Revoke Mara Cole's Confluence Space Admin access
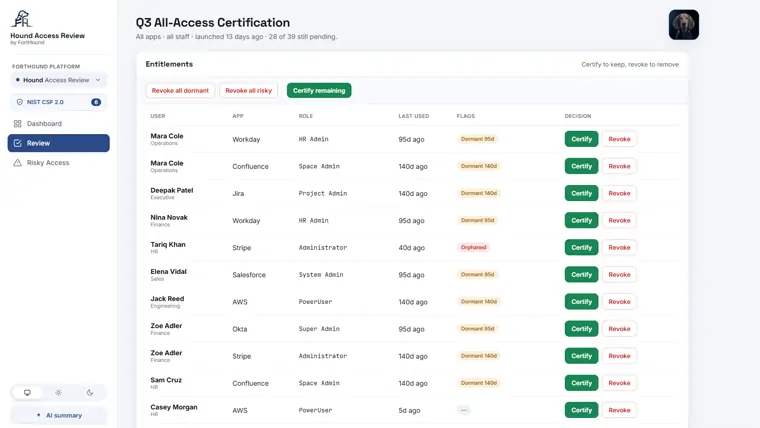760x428 pixels. [619, 166]
